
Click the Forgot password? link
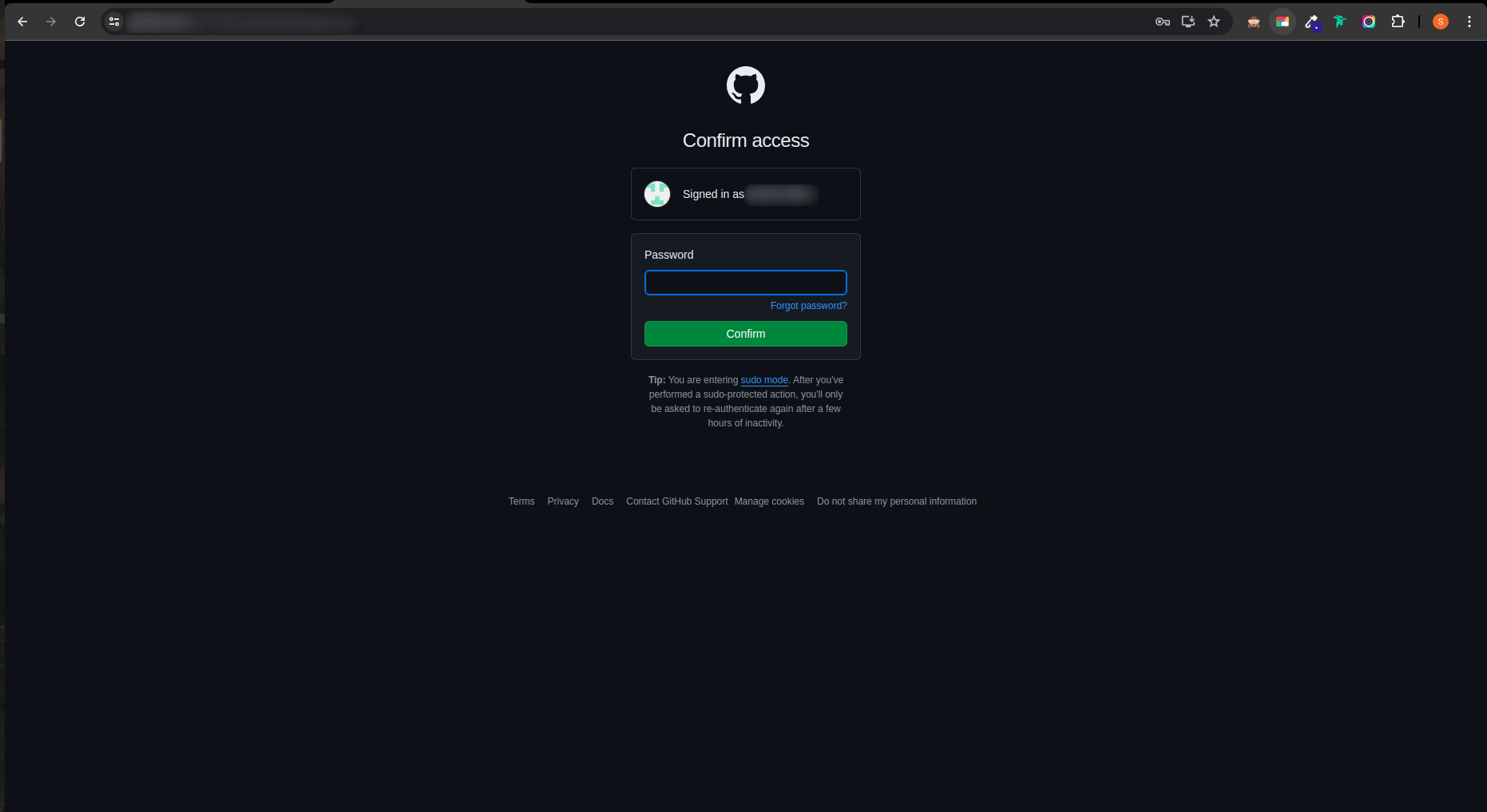[808, 306]
